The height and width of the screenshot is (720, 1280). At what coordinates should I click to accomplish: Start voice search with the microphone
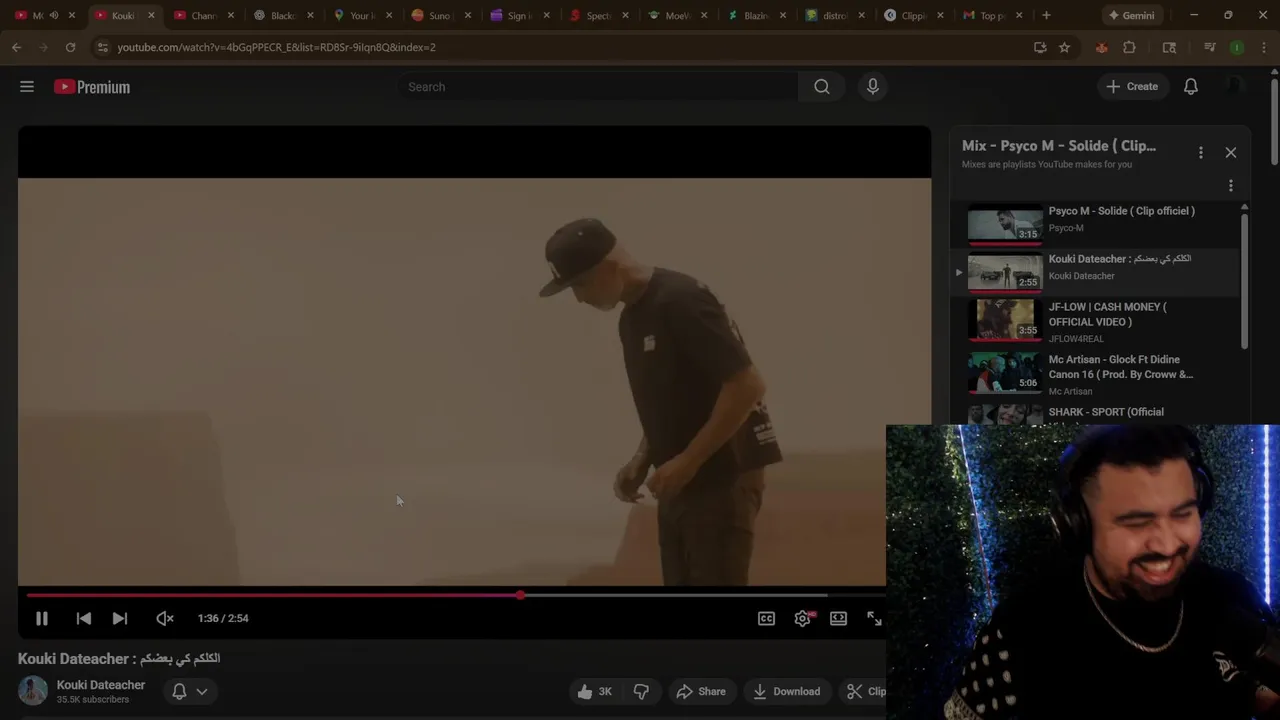(873, 87)
